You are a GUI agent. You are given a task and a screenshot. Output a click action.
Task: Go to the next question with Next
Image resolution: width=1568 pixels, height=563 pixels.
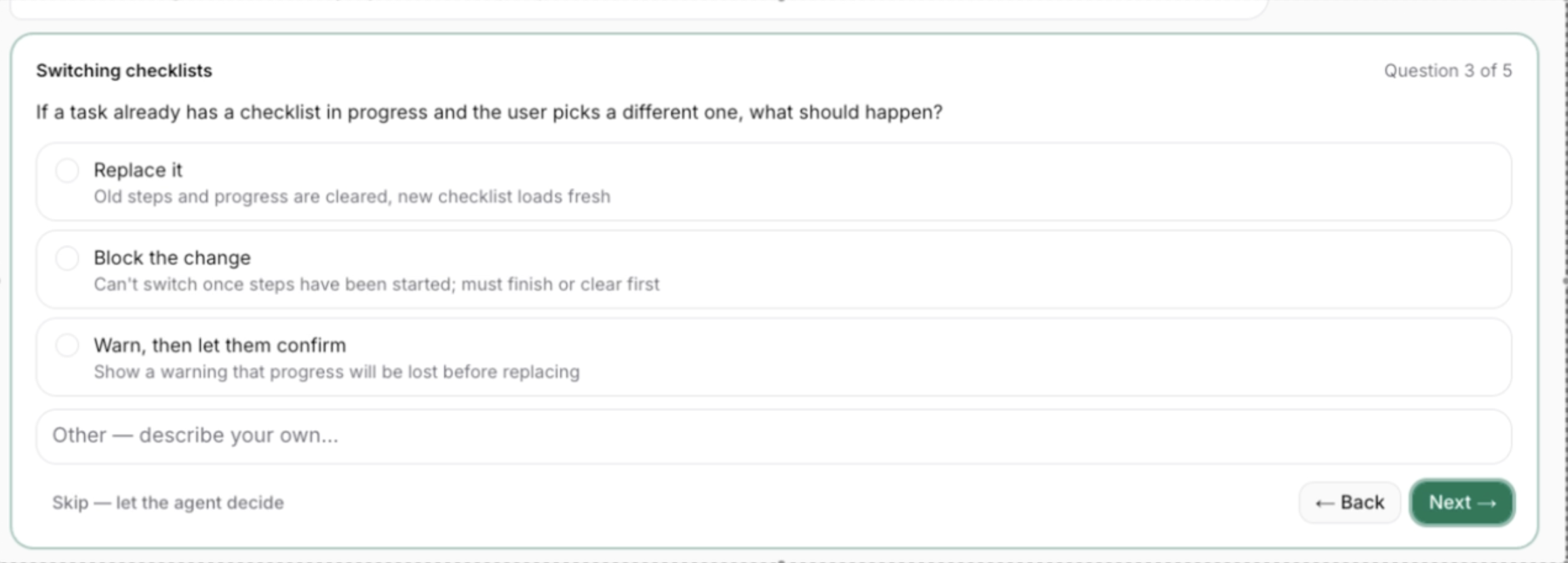click(x=1462, y=503)
